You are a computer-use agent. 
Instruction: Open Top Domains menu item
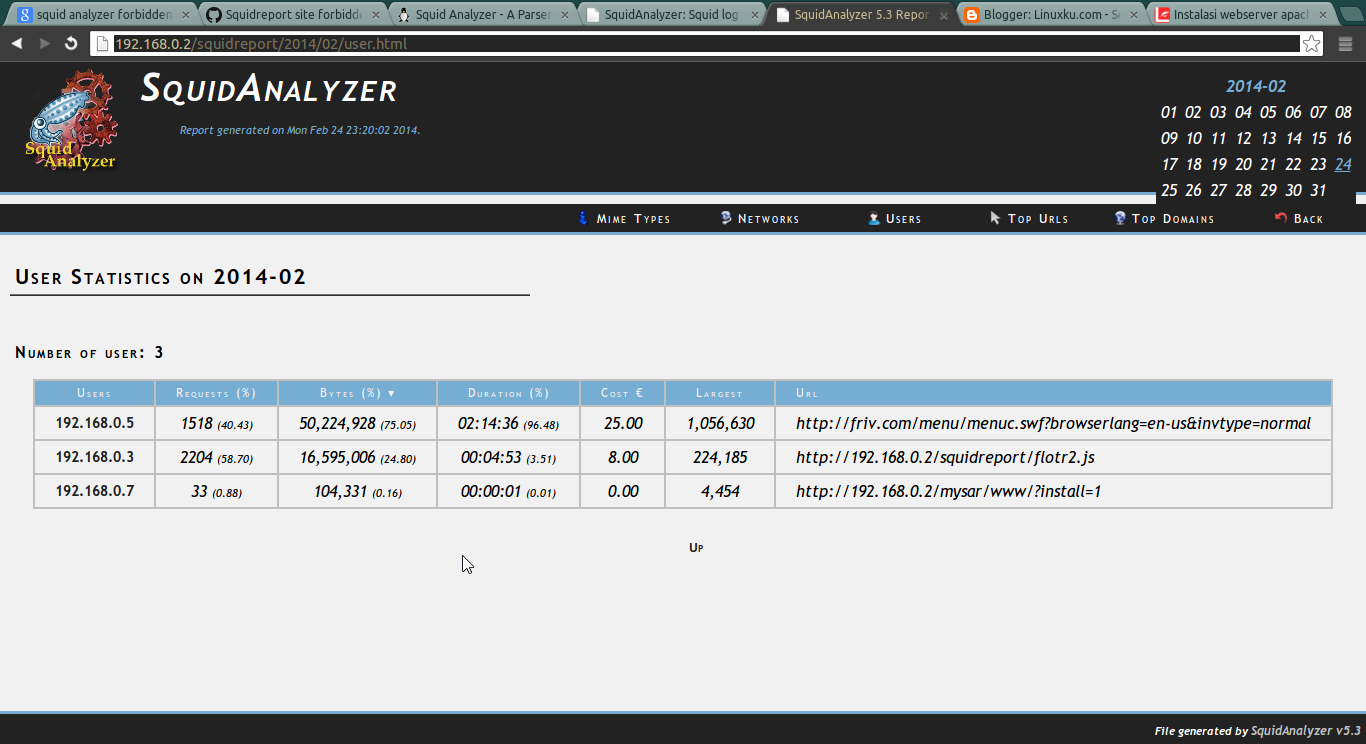[1172, 219]
